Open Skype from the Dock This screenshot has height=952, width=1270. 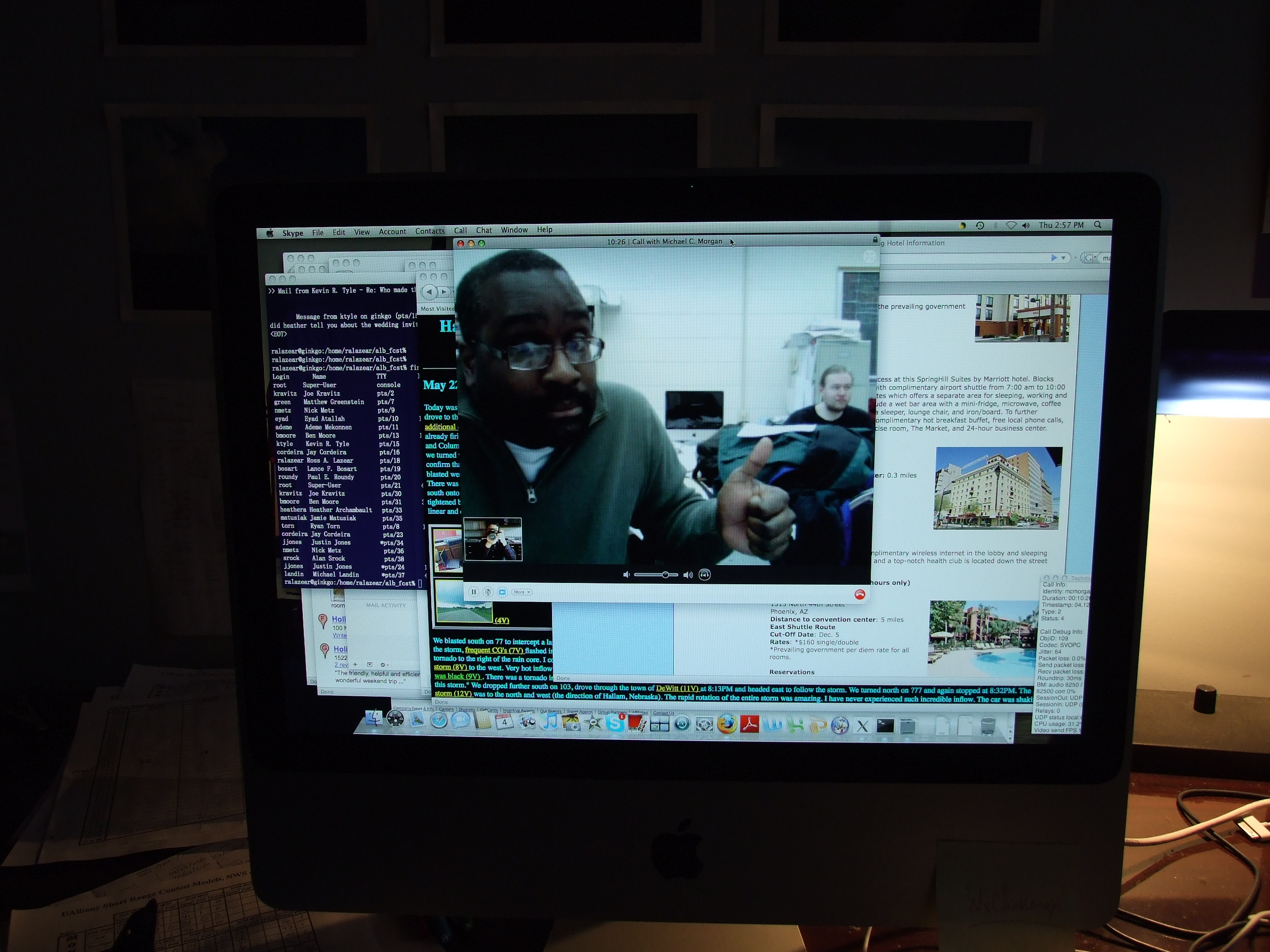point(615,724)
